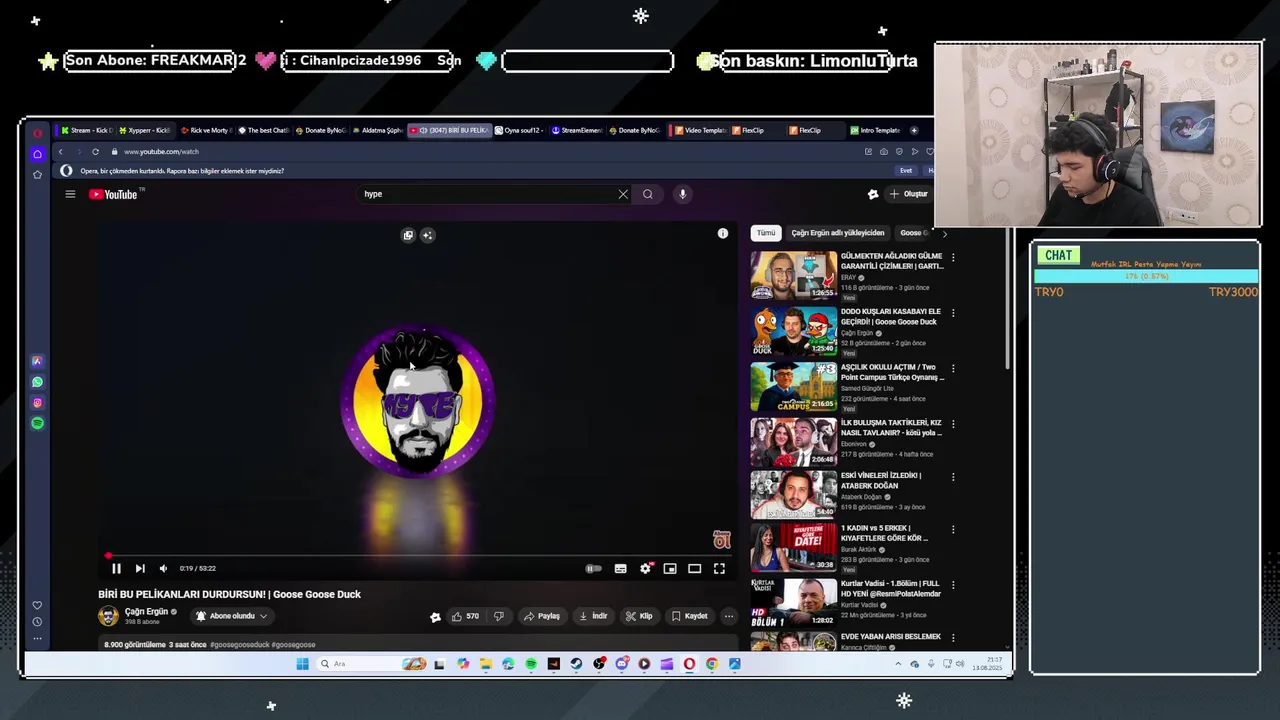Select the Tümü filter chip
This screenshot has width=1280, height=720.
point(766,233)
